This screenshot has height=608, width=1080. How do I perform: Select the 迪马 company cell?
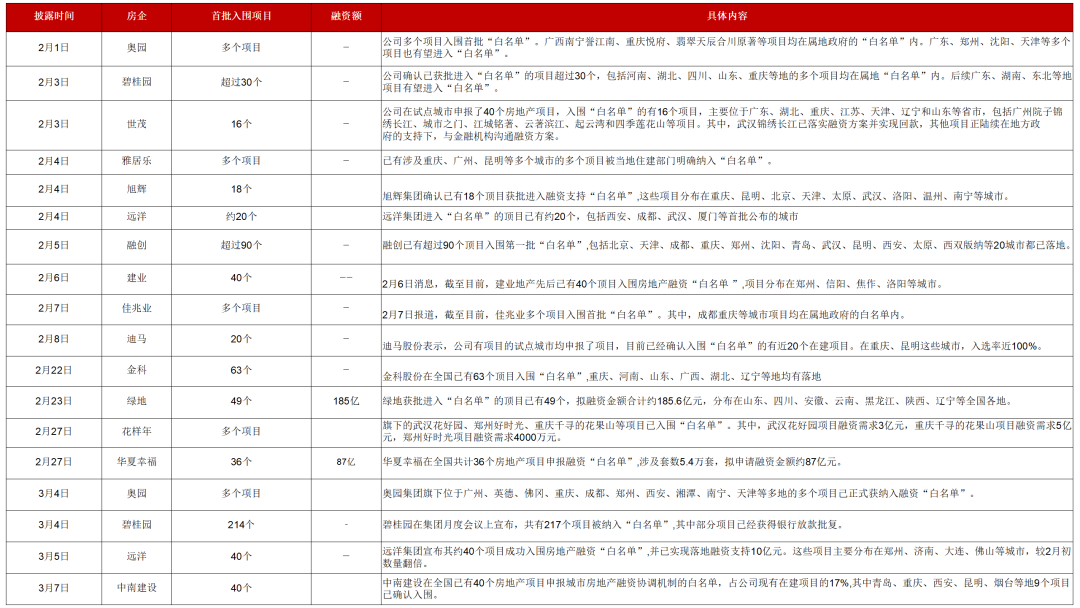(x=136, y=339)
